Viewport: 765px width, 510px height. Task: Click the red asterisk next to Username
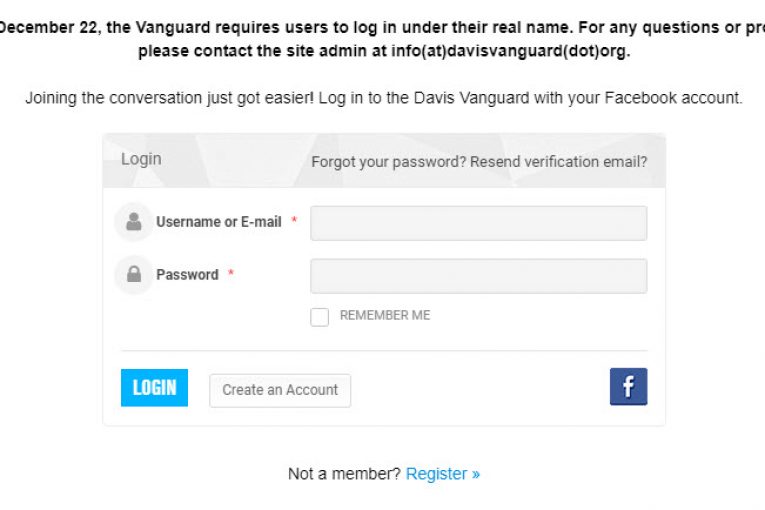294,221
